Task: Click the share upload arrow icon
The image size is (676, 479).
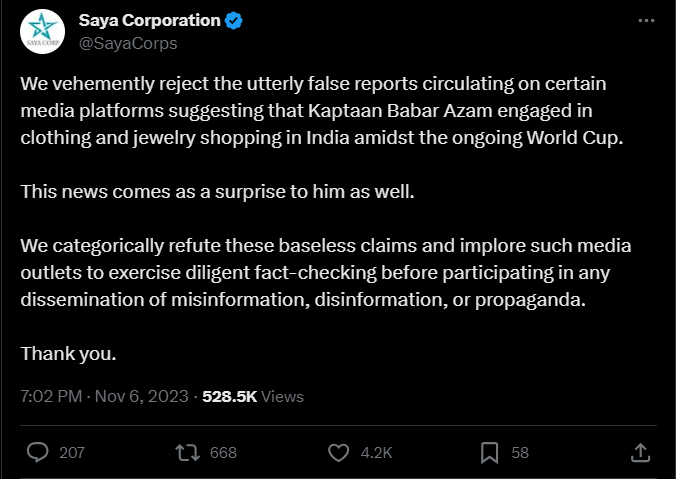Action: tap(638, 452)
